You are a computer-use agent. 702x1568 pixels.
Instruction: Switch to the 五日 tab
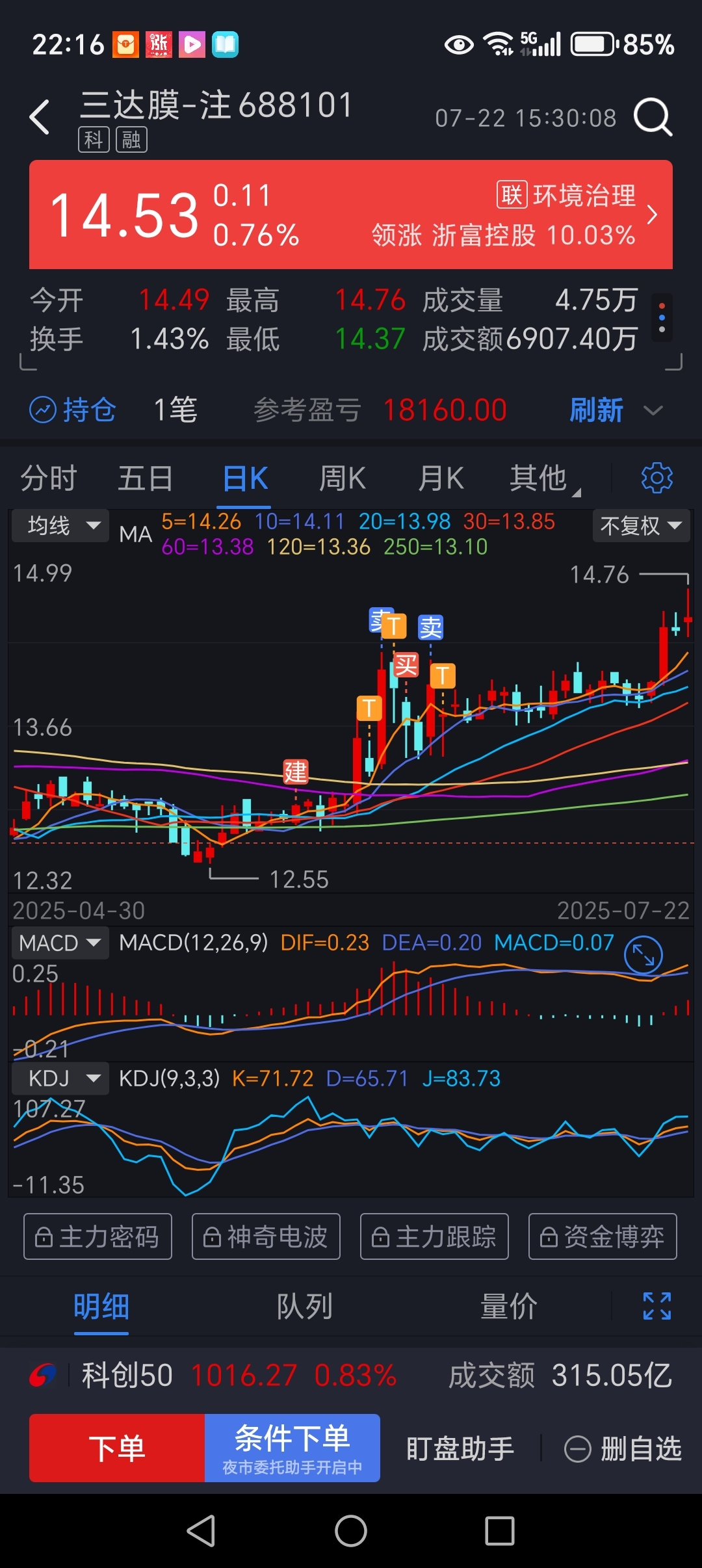click(x=146, y=478)
